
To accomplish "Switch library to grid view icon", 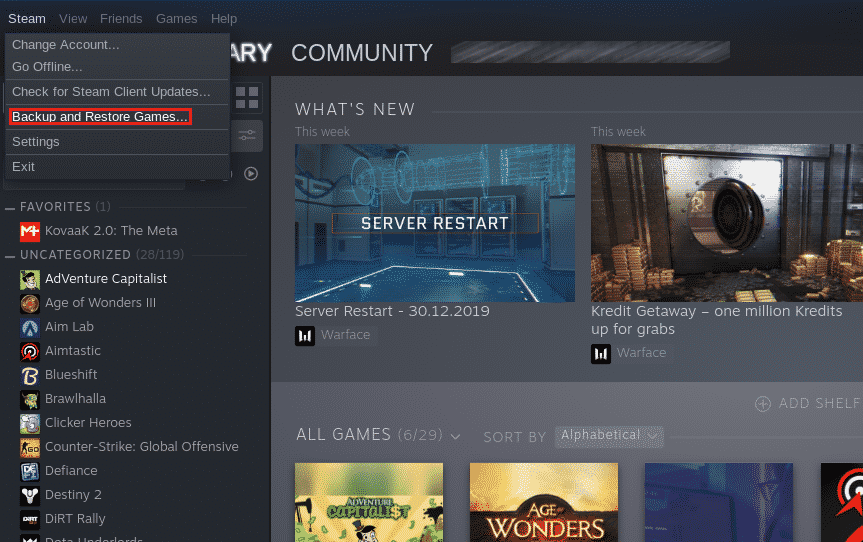I will coord(247,97).
